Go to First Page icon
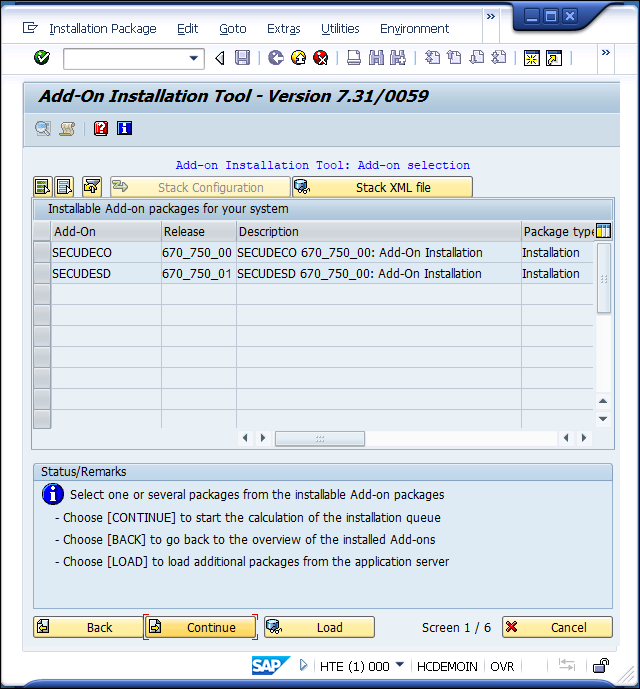Image resolution: width=640 pixels, height=689 pixels. 433,58
